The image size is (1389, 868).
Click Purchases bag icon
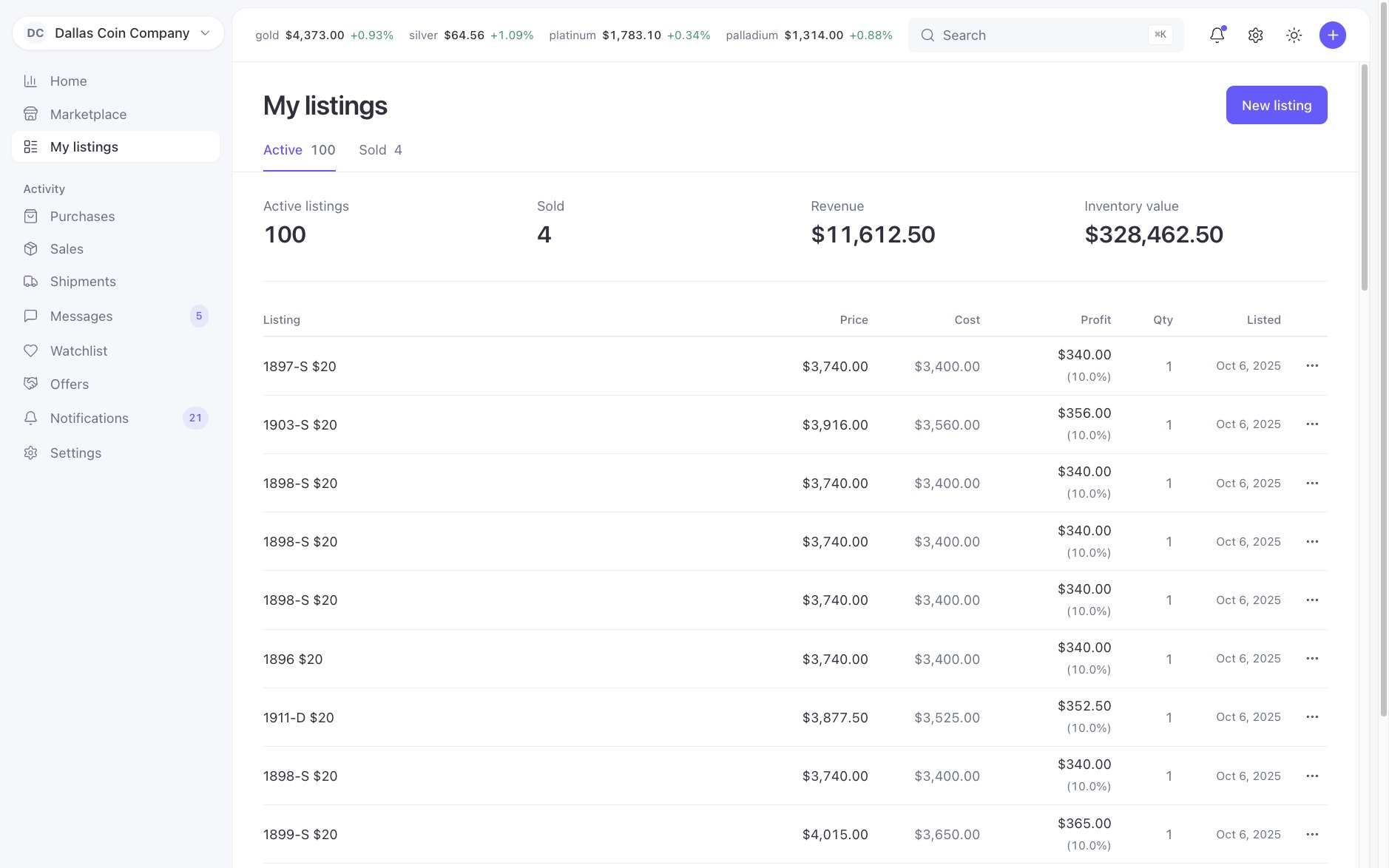[x=30, y=216]
